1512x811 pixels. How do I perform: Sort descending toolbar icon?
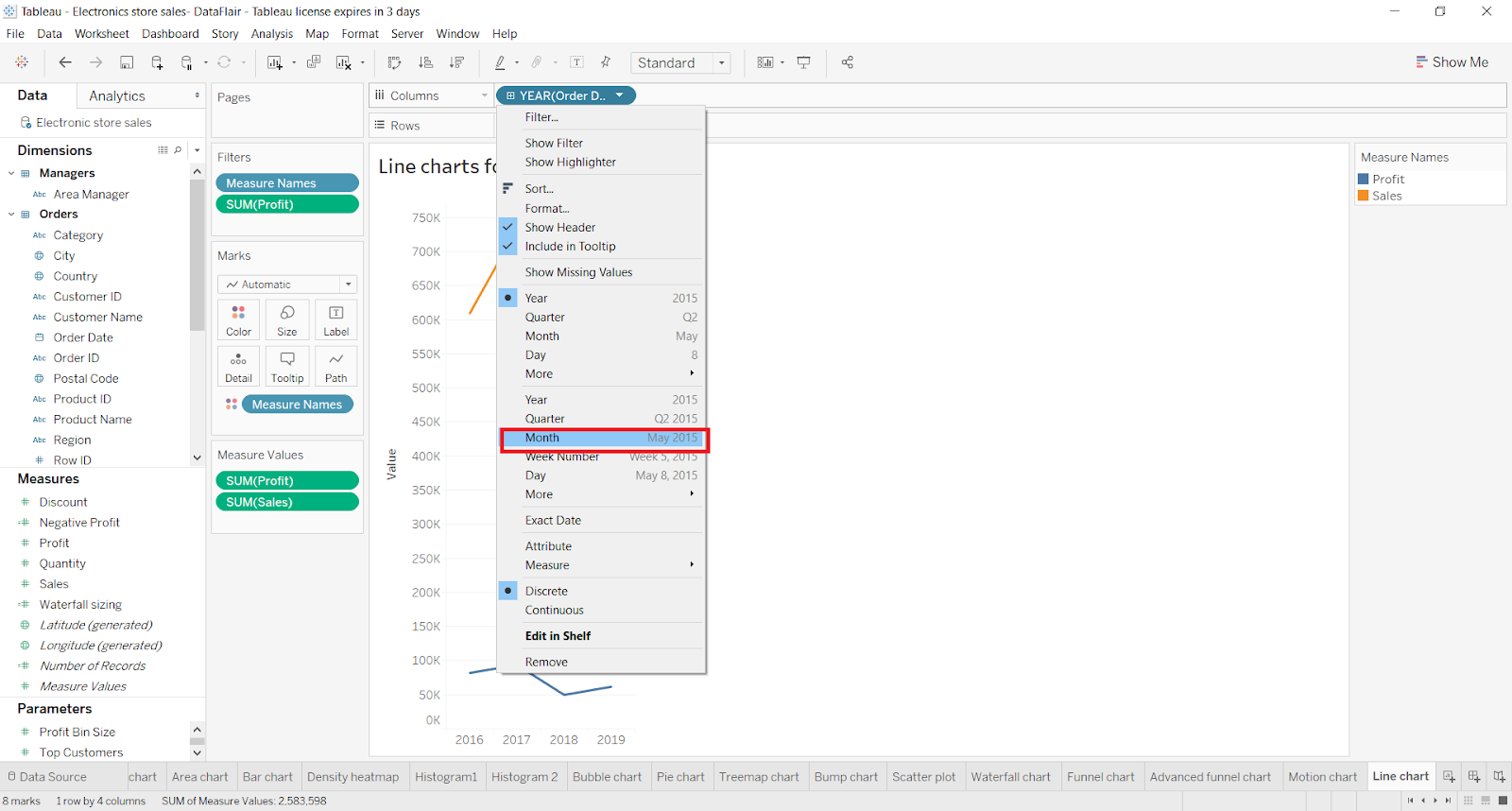click(456, 62)
